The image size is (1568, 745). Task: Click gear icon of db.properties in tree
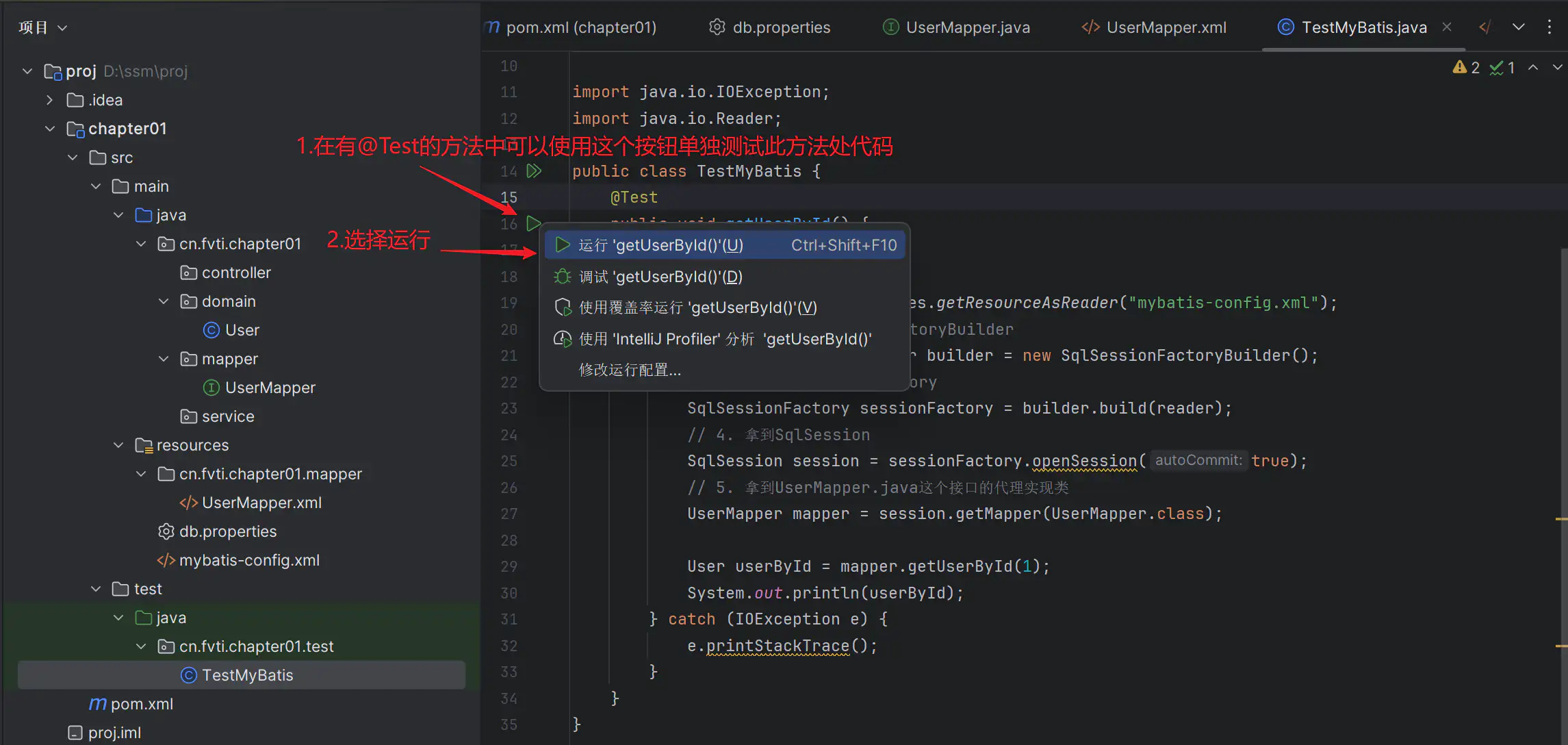click(166, 531)
